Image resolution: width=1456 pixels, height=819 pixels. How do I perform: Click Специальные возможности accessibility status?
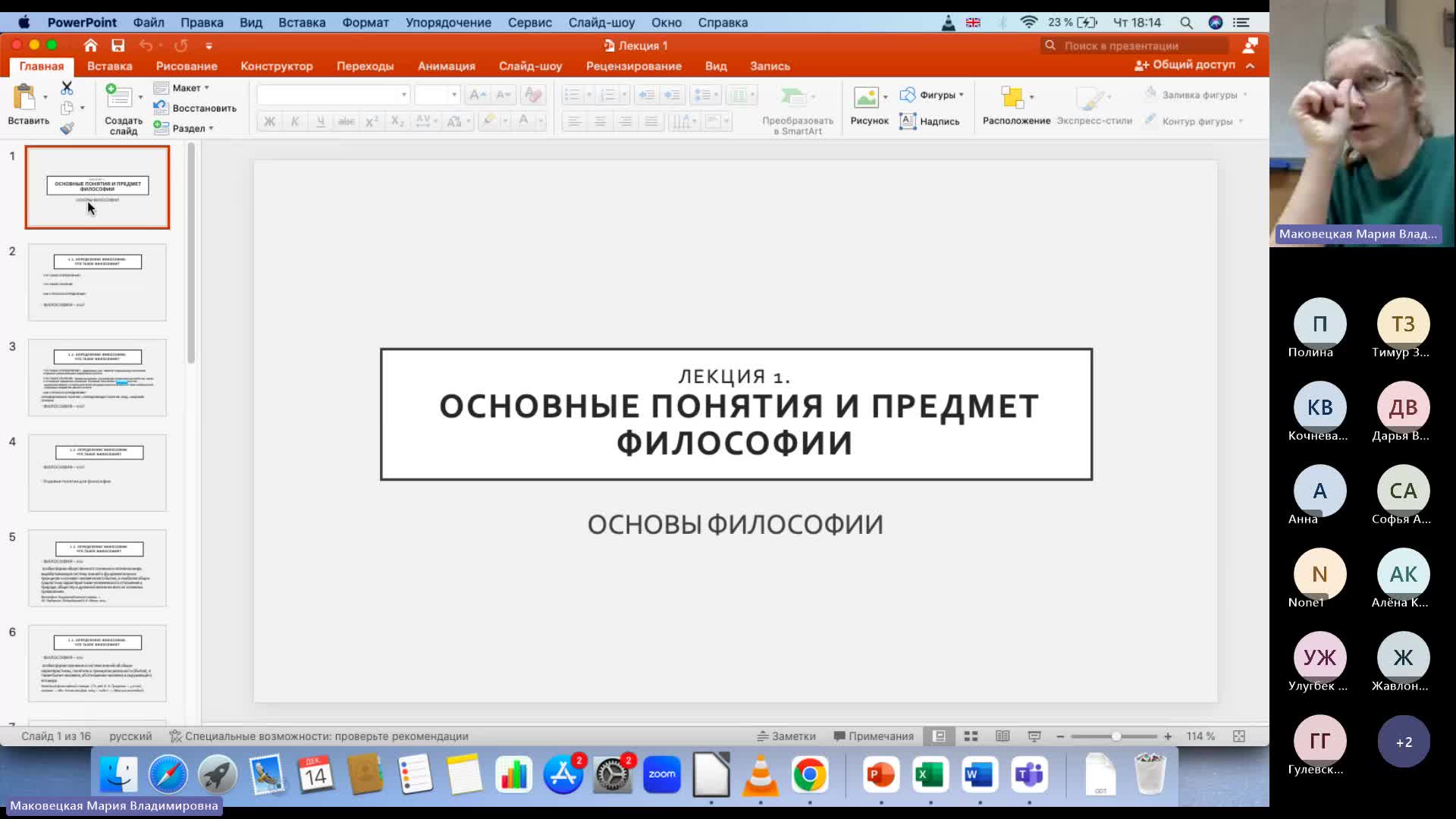pos(318,736)
